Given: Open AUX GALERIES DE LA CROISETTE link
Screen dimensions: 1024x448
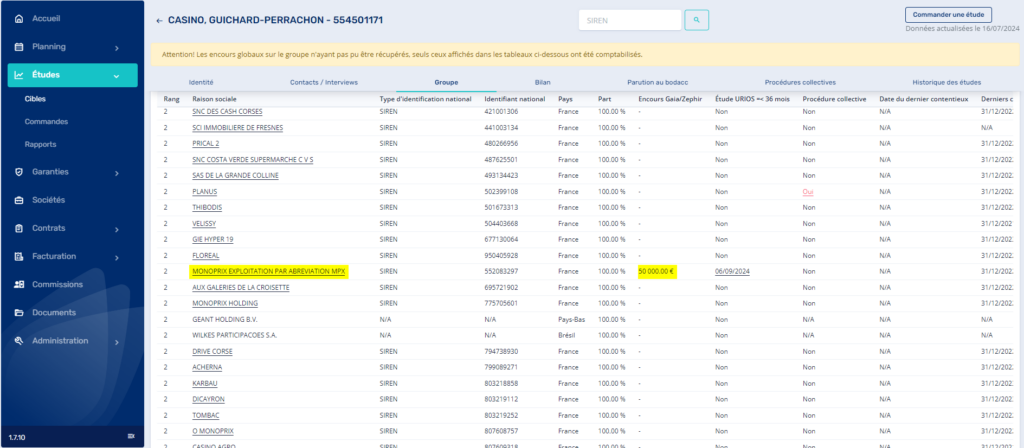Looking at the screenshot, I should pyautogui.click(x=241, y=287).
